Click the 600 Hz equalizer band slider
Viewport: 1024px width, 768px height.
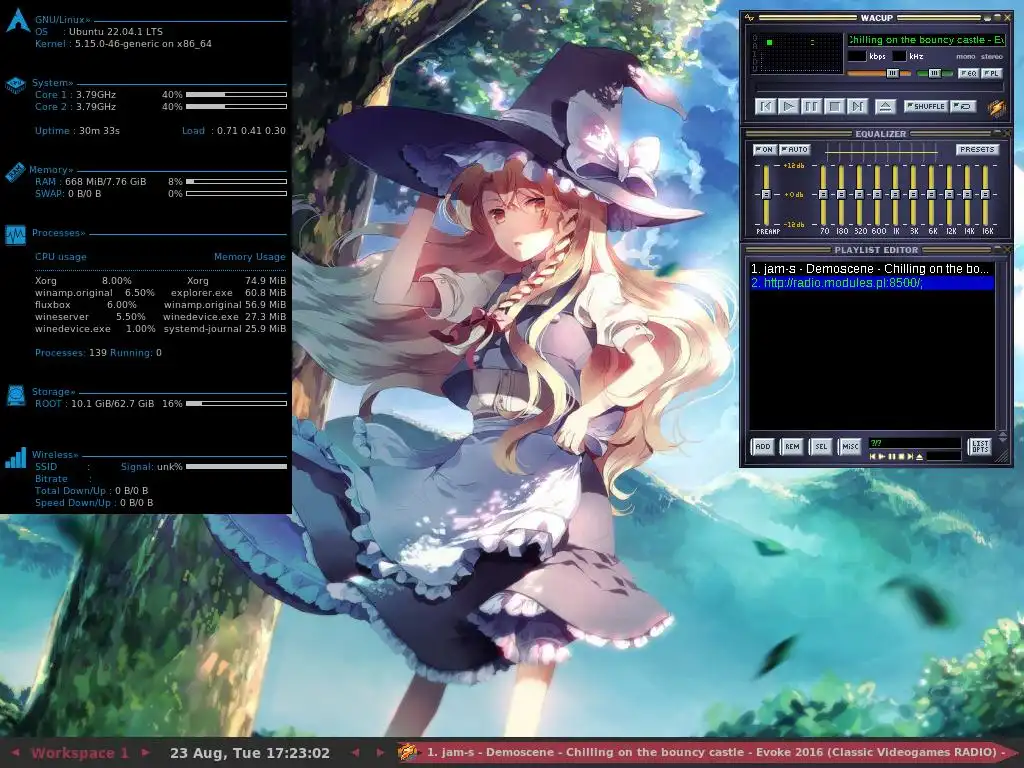click(878, 195)
